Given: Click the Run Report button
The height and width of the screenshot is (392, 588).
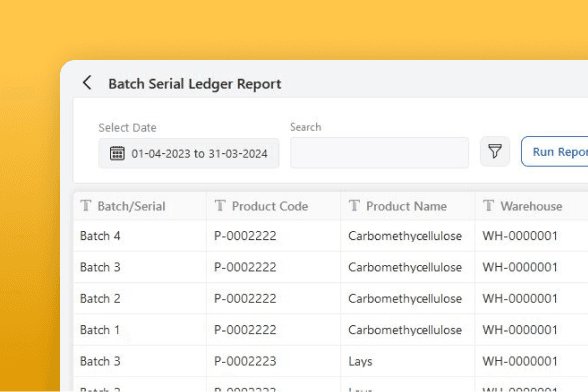Looking at the screenshot, I should pyautogui.click(x=555, y=152).
